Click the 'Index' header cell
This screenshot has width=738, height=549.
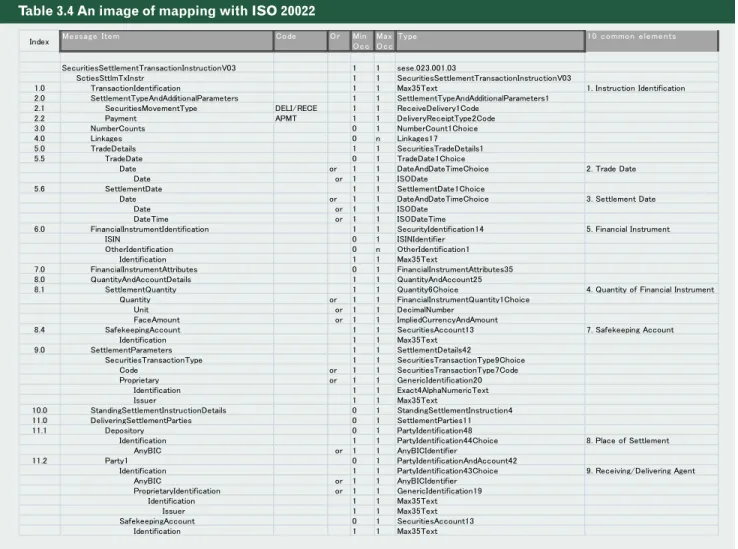pyautogui.click(x=39, y=42)
